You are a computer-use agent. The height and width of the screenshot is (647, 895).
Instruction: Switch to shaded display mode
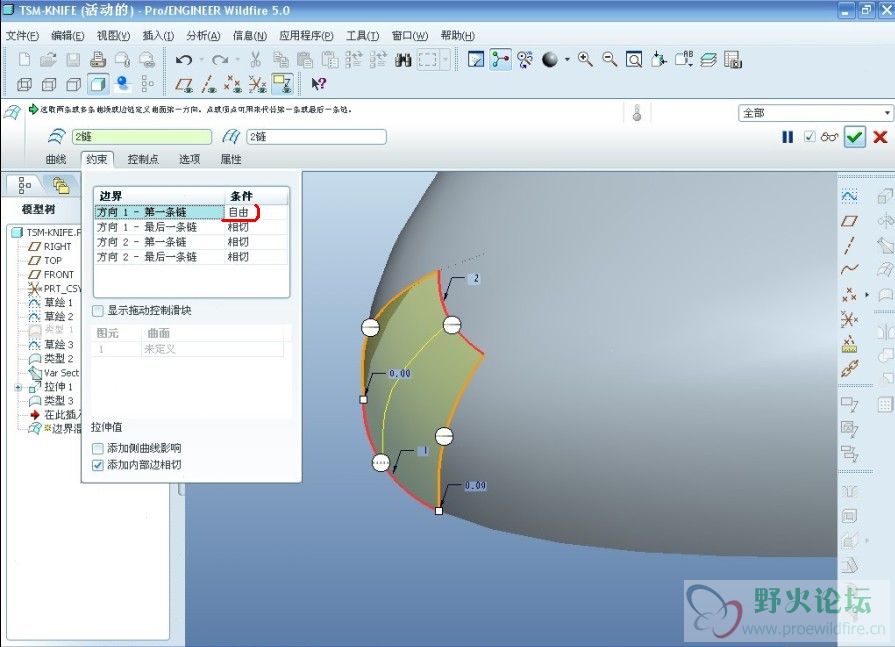[98, 84]
